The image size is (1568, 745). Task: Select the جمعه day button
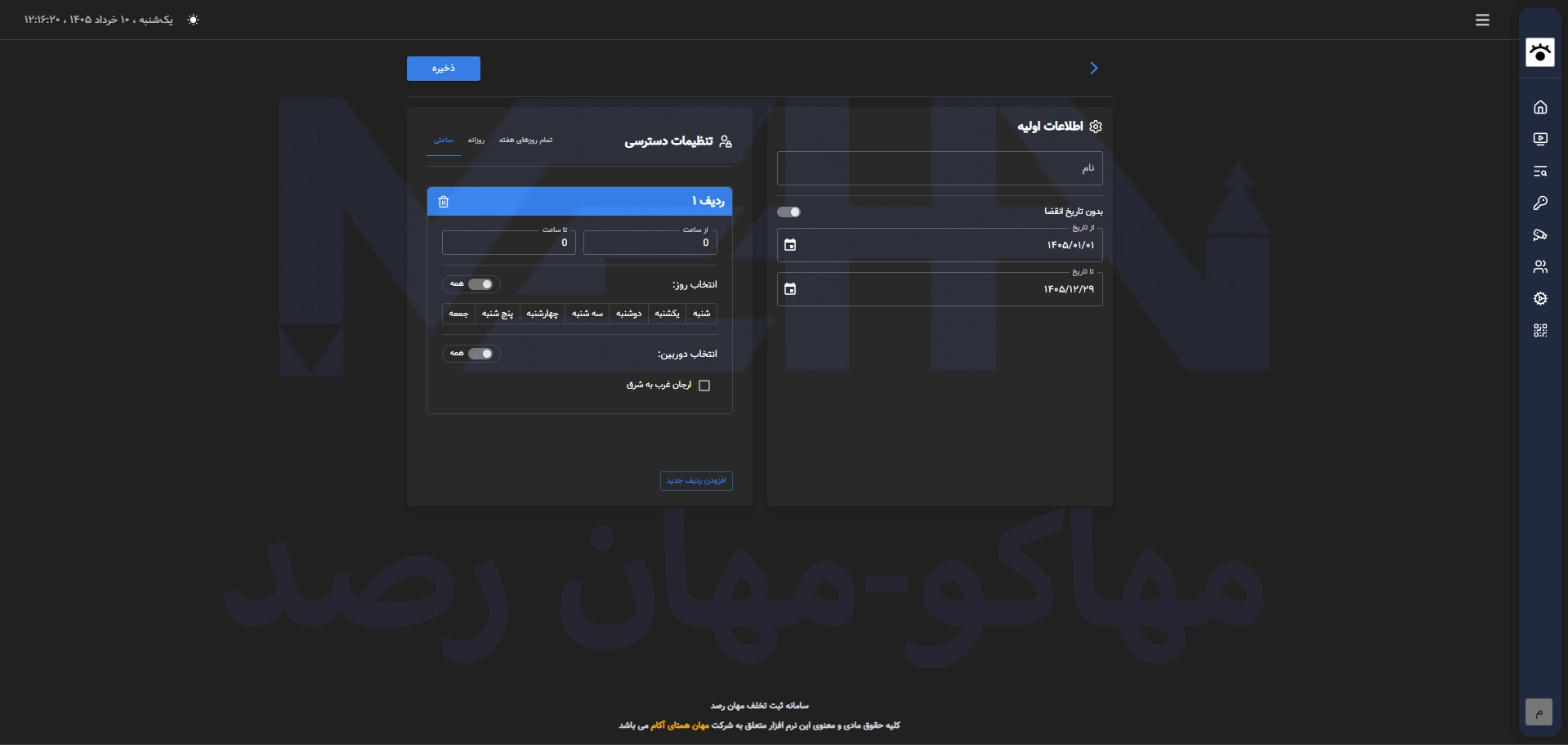[459, 314]
